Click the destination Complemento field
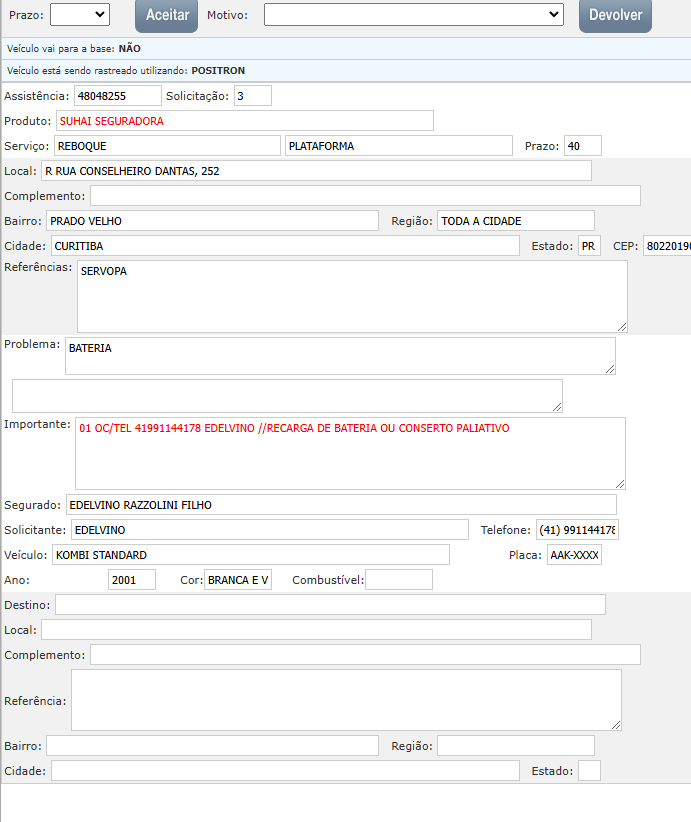 (x=365, y=655)
